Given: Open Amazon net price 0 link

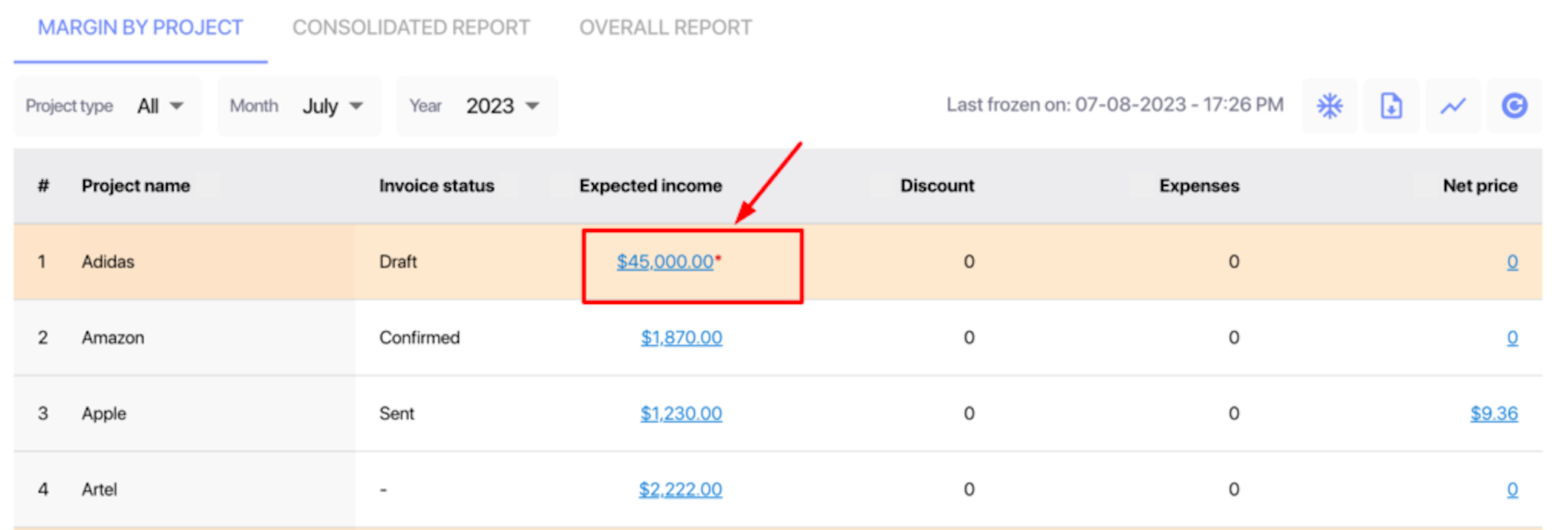Looking at the screenshot, I should coord(1512,338).
